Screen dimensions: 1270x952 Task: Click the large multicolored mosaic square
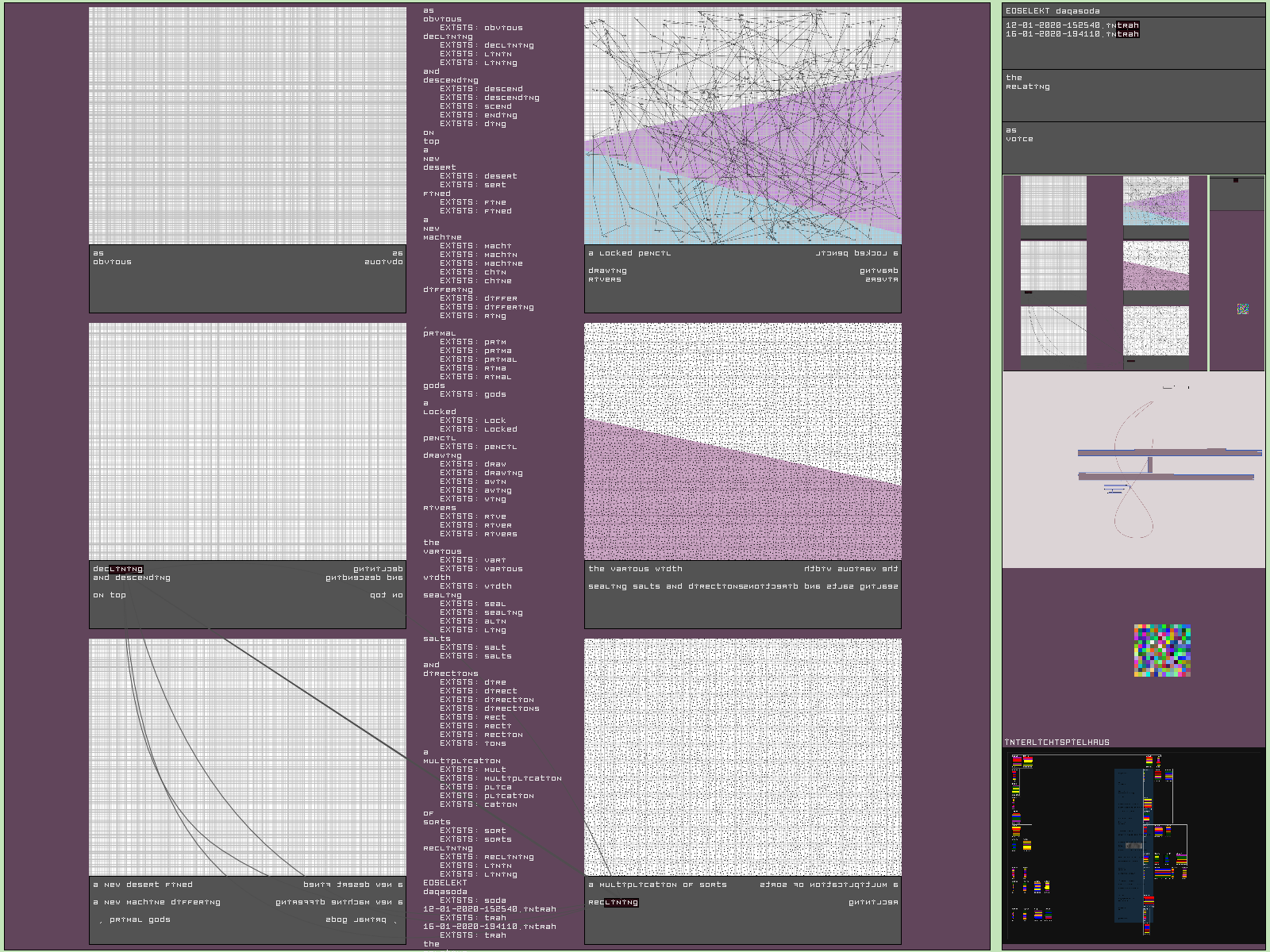pyautogui.click(x=1162, y=651)
